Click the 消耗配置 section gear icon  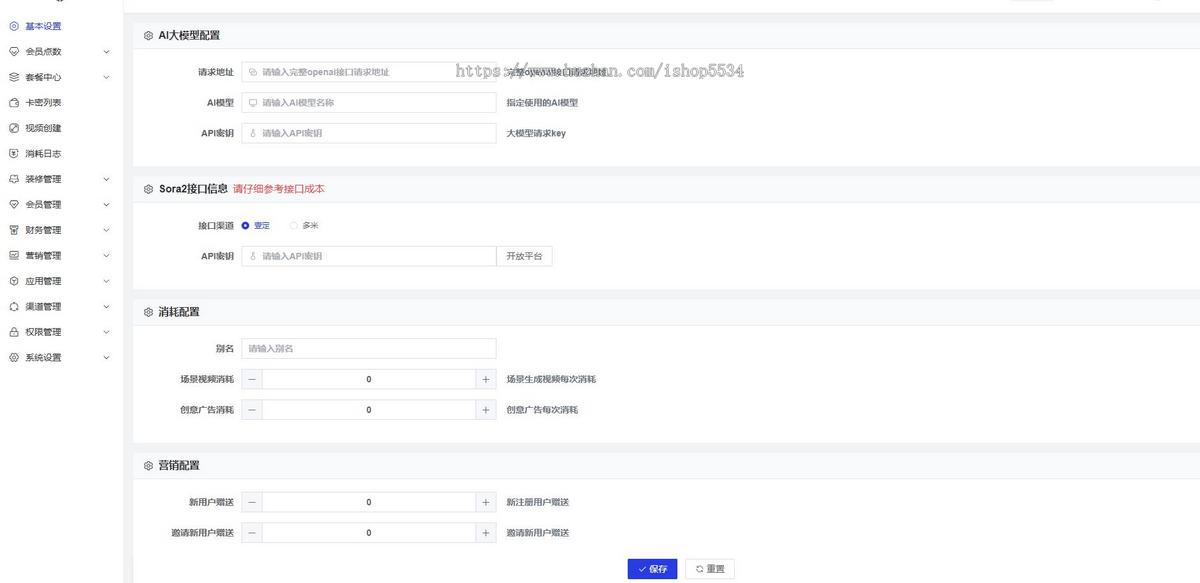coord(149,312)
